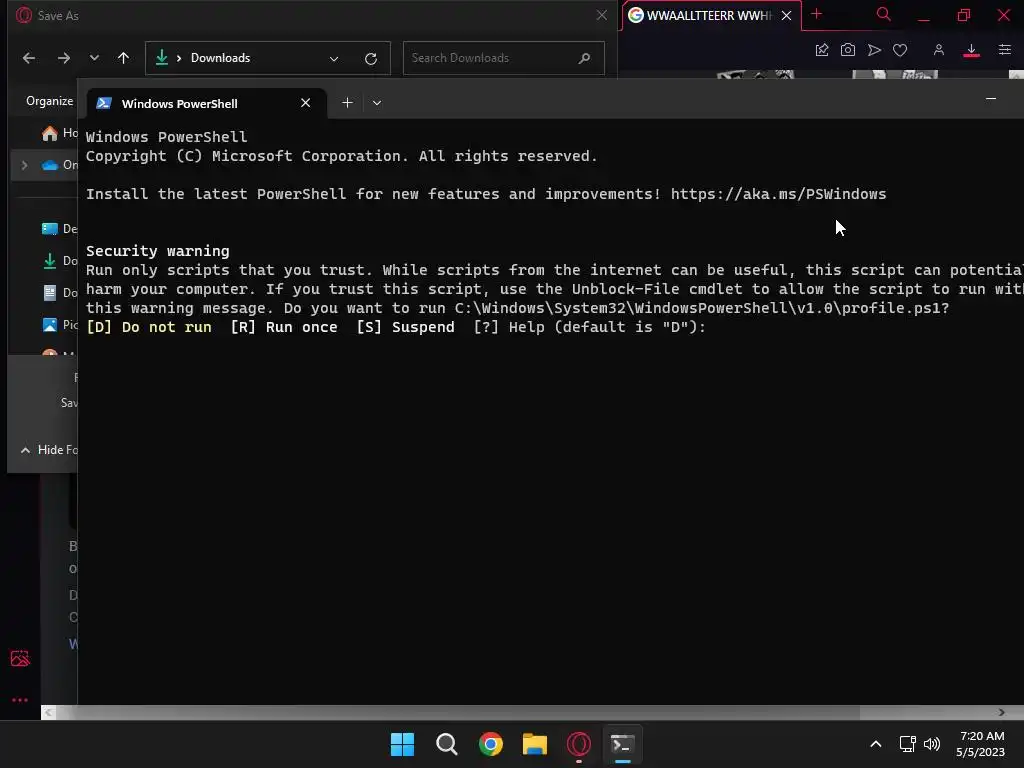Open the volume tray icon

pos(932,744)
